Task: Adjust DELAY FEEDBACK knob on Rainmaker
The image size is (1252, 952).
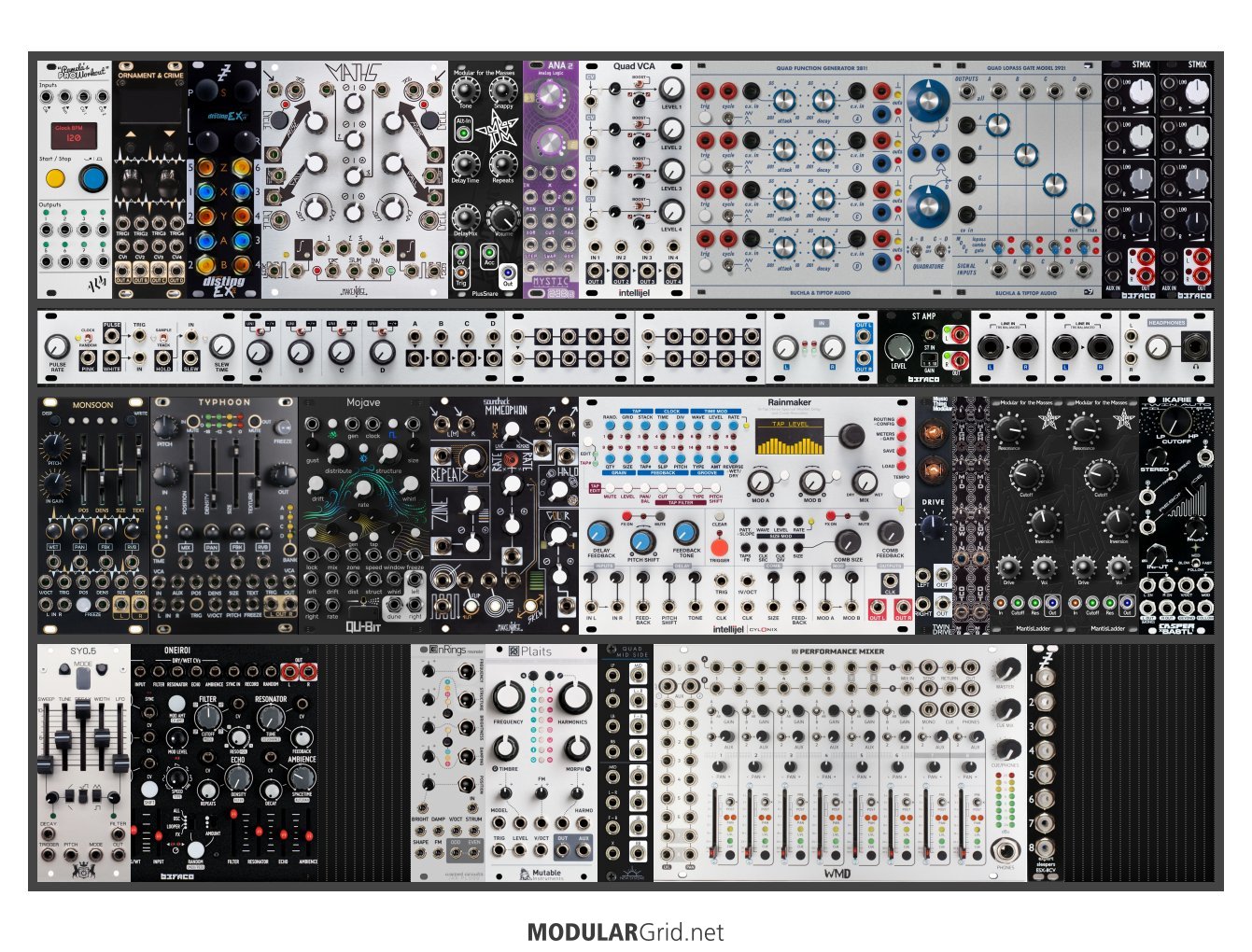Action: click(x=601, y=535)
